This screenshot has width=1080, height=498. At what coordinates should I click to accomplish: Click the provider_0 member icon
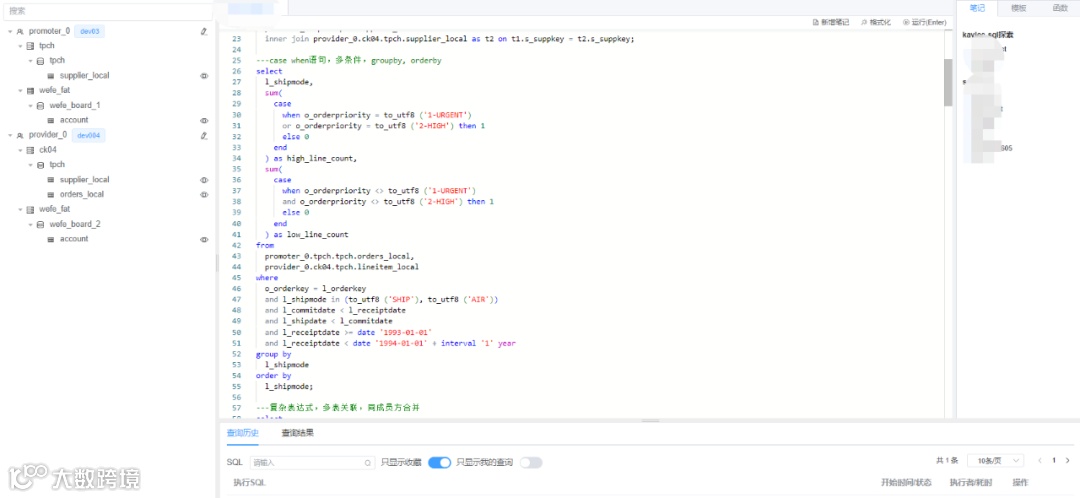[x=21, y=135]
